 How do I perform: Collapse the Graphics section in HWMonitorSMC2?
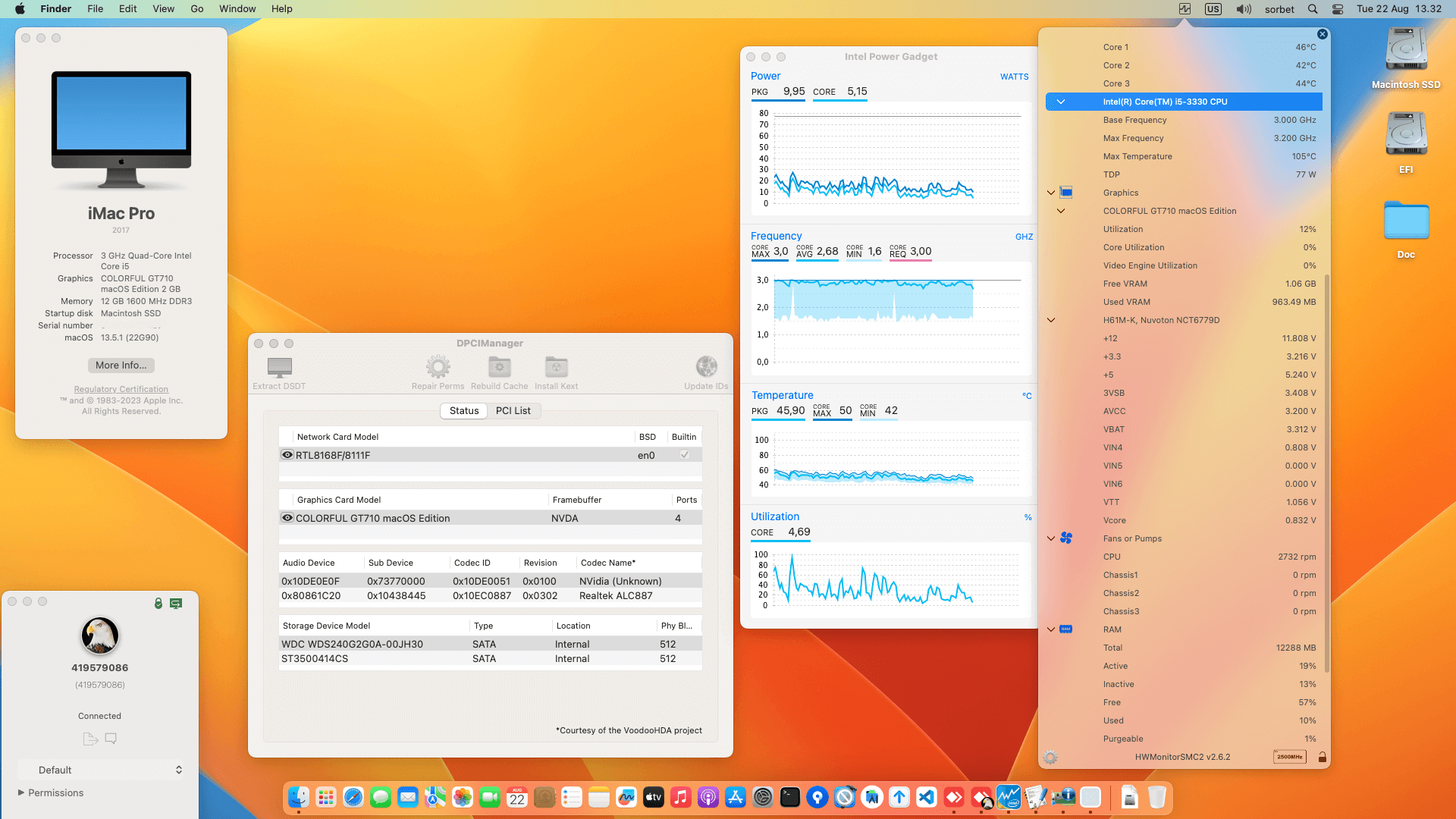(x=1051, y=193)
